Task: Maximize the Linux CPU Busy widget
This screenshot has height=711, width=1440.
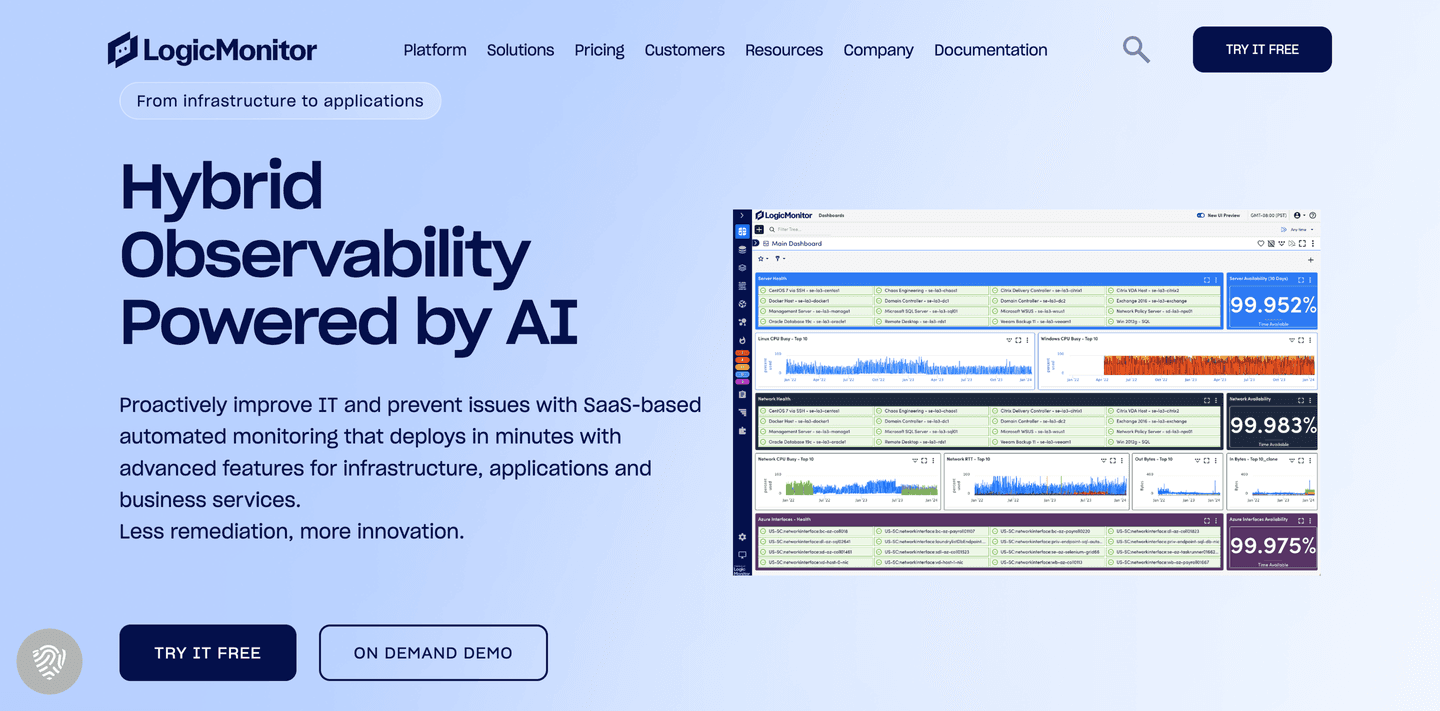Action: 1018,340
